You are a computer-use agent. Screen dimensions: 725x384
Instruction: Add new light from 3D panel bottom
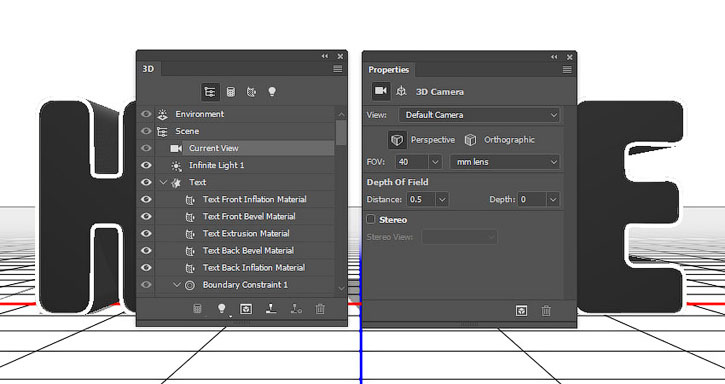point(221,309)
